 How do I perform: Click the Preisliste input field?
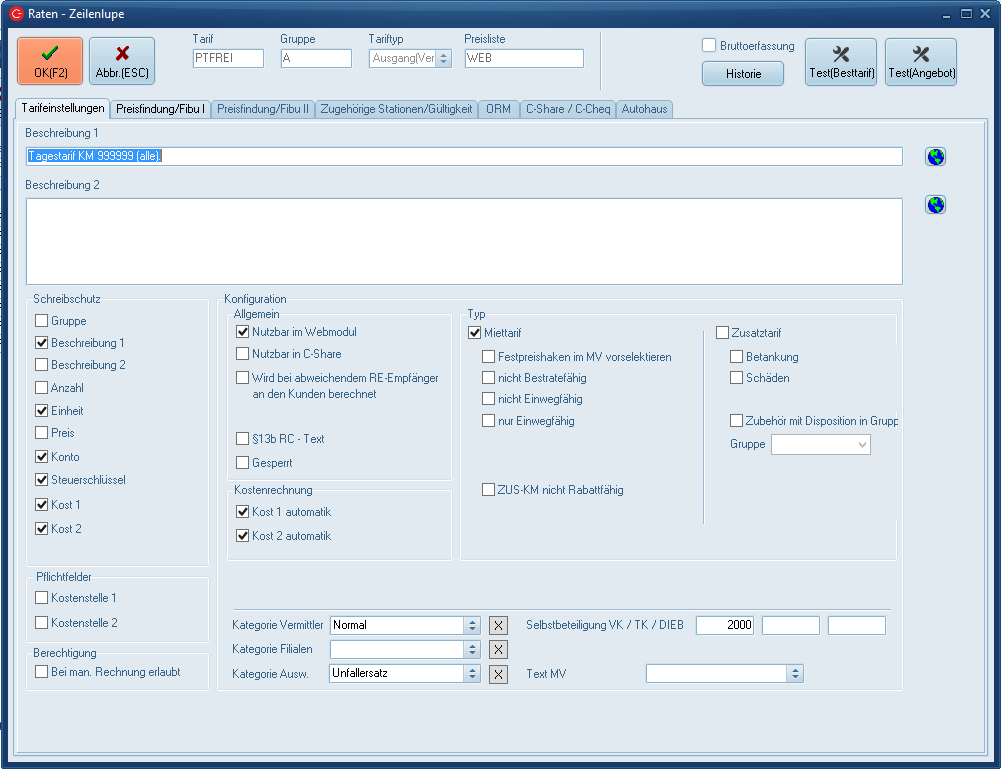[524, 58]
